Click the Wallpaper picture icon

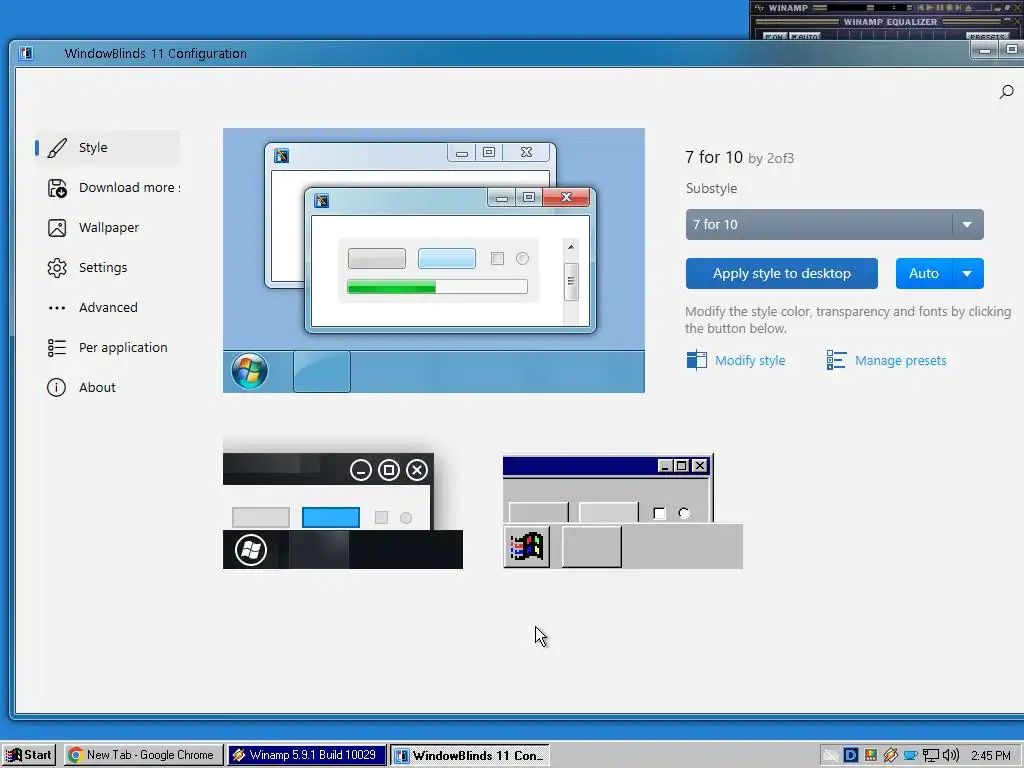click(x=57, y=228)
